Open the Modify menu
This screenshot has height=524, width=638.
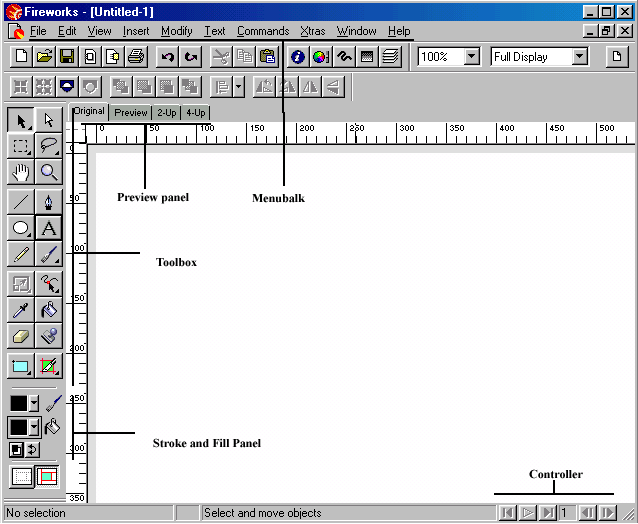click(177, 31)
